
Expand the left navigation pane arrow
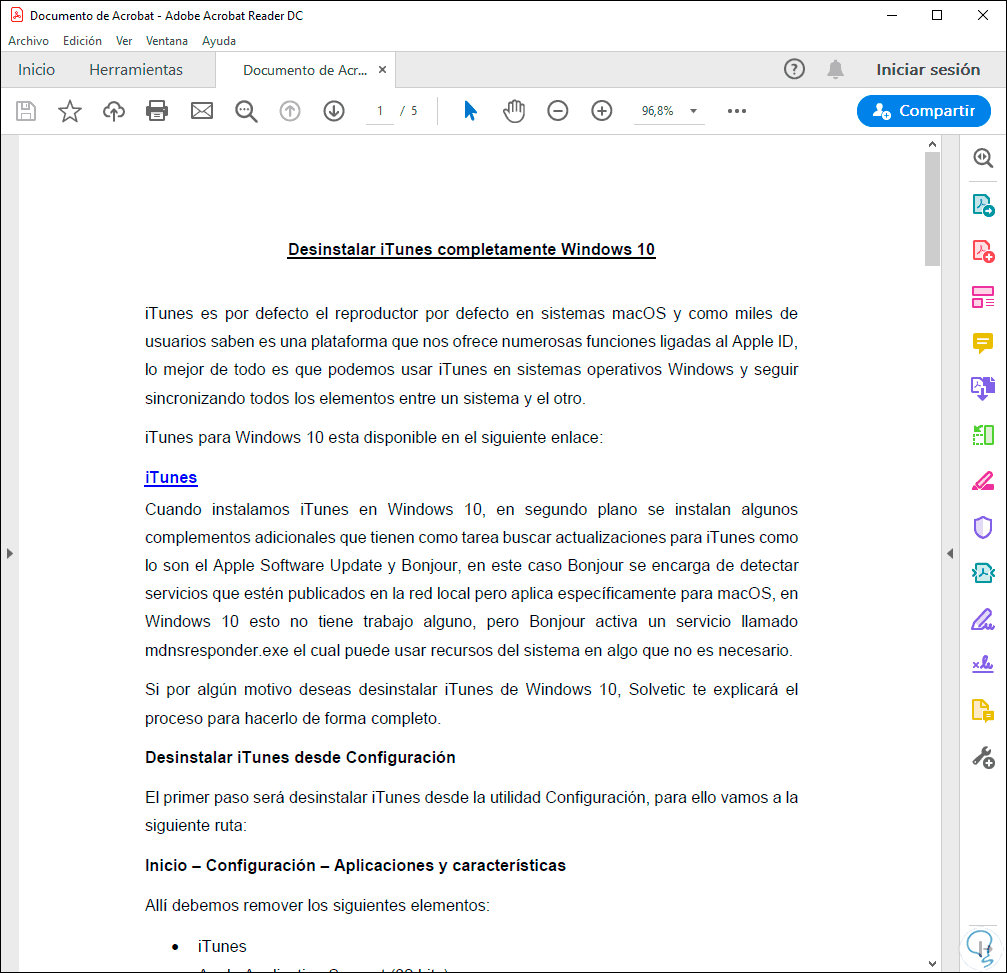pyautogui.click(x=9, y=553)
